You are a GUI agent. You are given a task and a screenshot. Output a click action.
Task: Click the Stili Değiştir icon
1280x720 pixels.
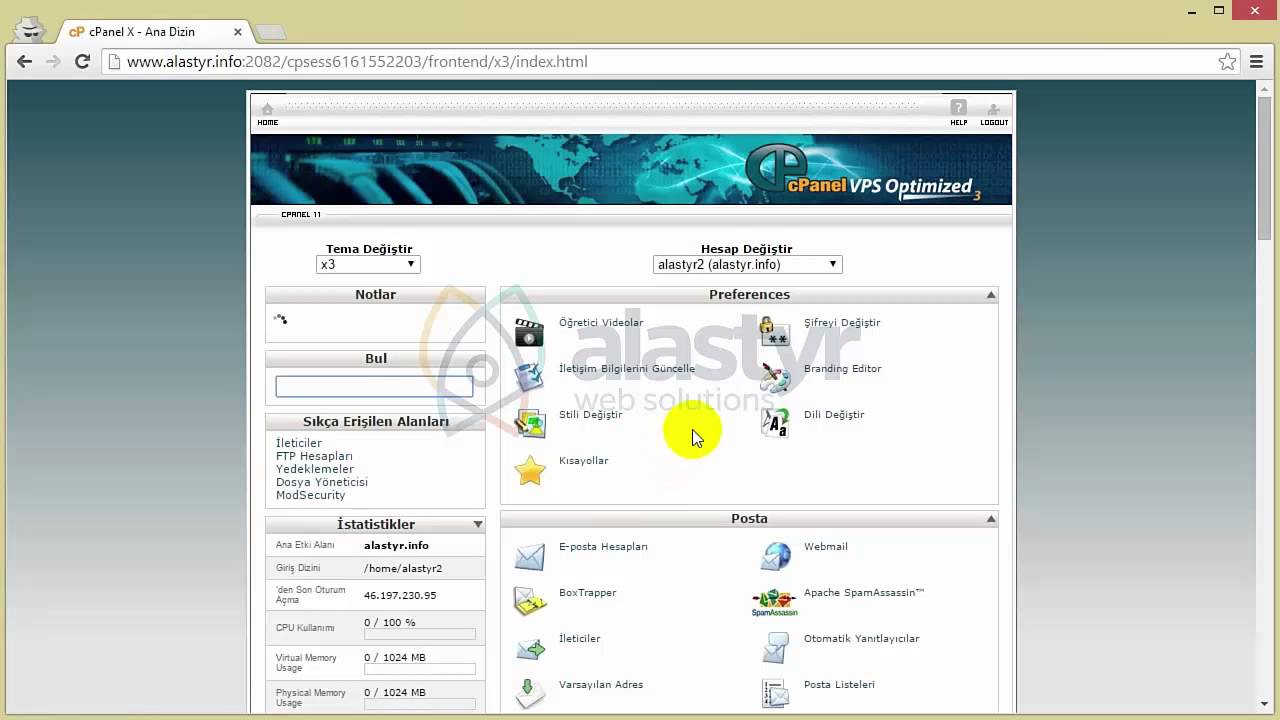point(529,423)
